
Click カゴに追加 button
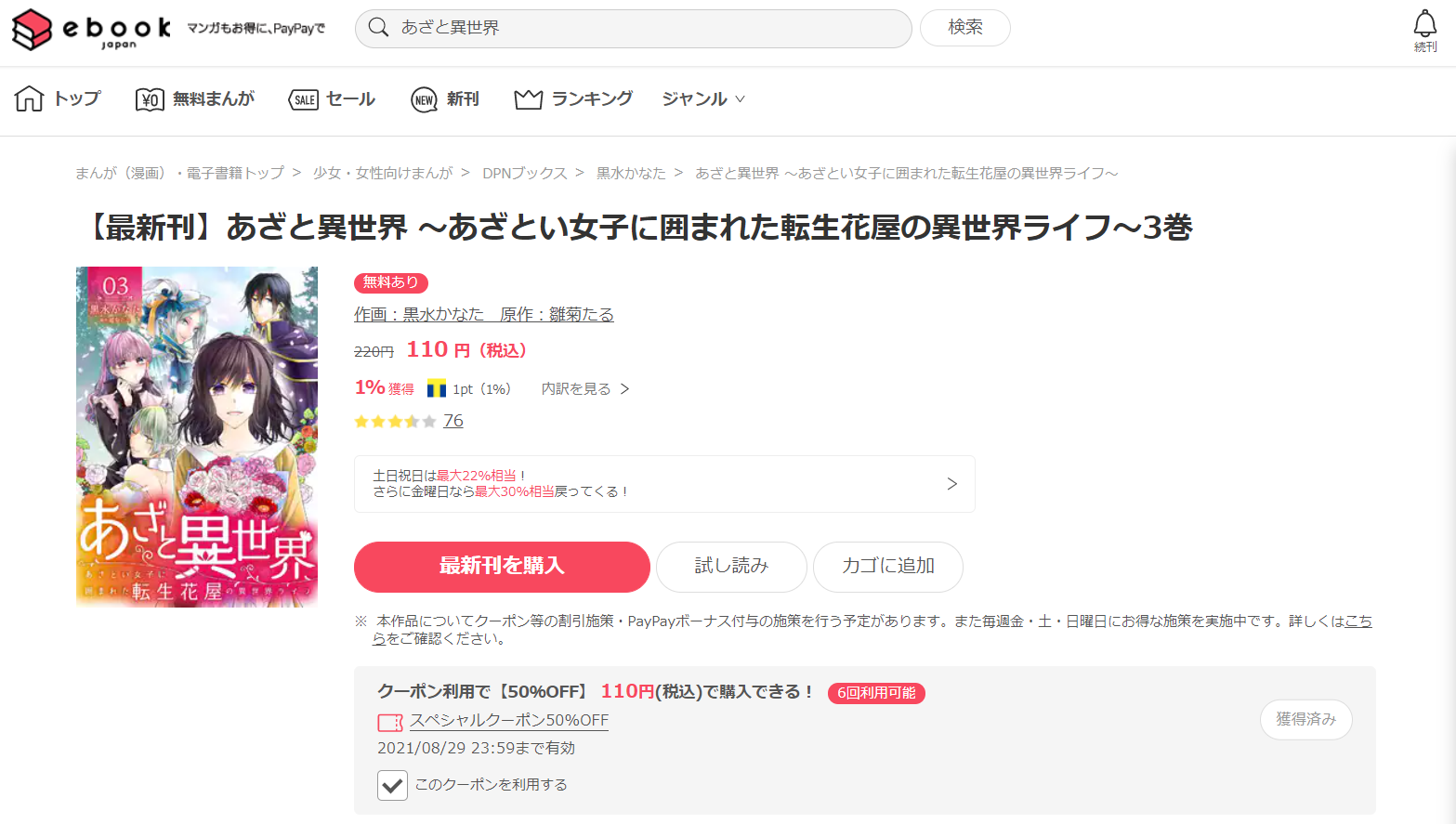tap(887, 567)
